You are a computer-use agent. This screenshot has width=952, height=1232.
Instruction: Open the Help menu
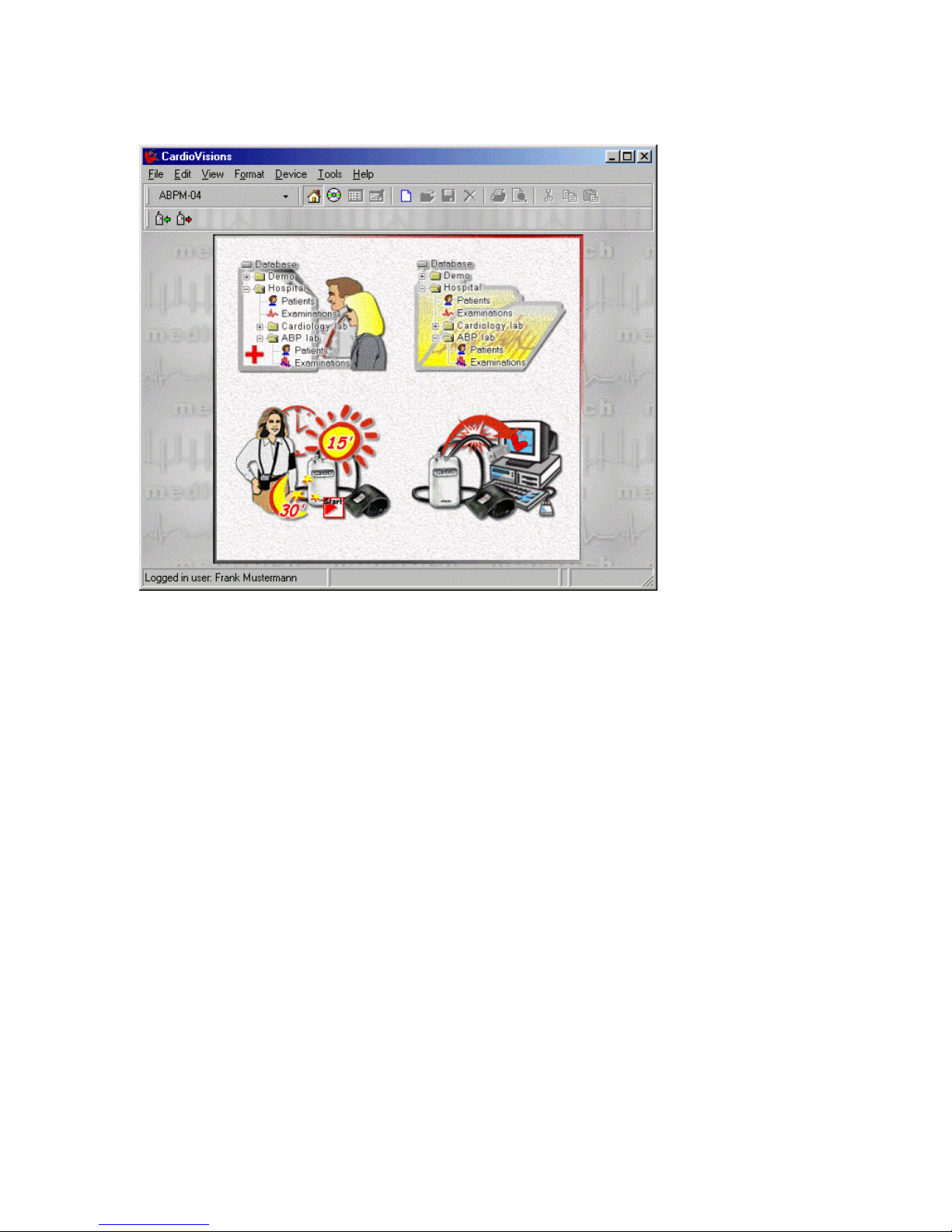[363, 174]
